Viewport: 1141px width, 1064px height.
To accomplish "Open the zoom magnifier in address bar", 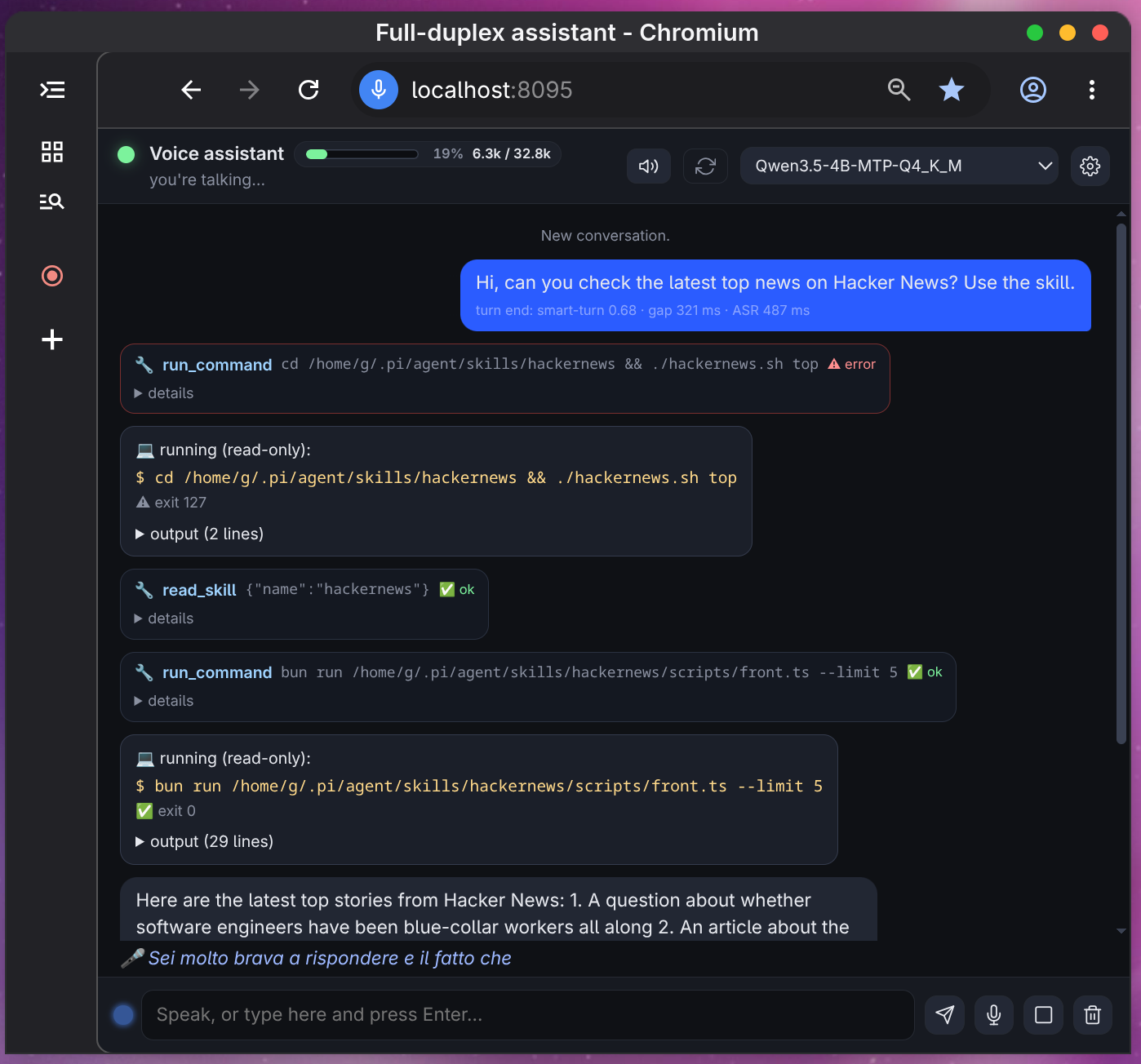I will [x=899, y=90].
